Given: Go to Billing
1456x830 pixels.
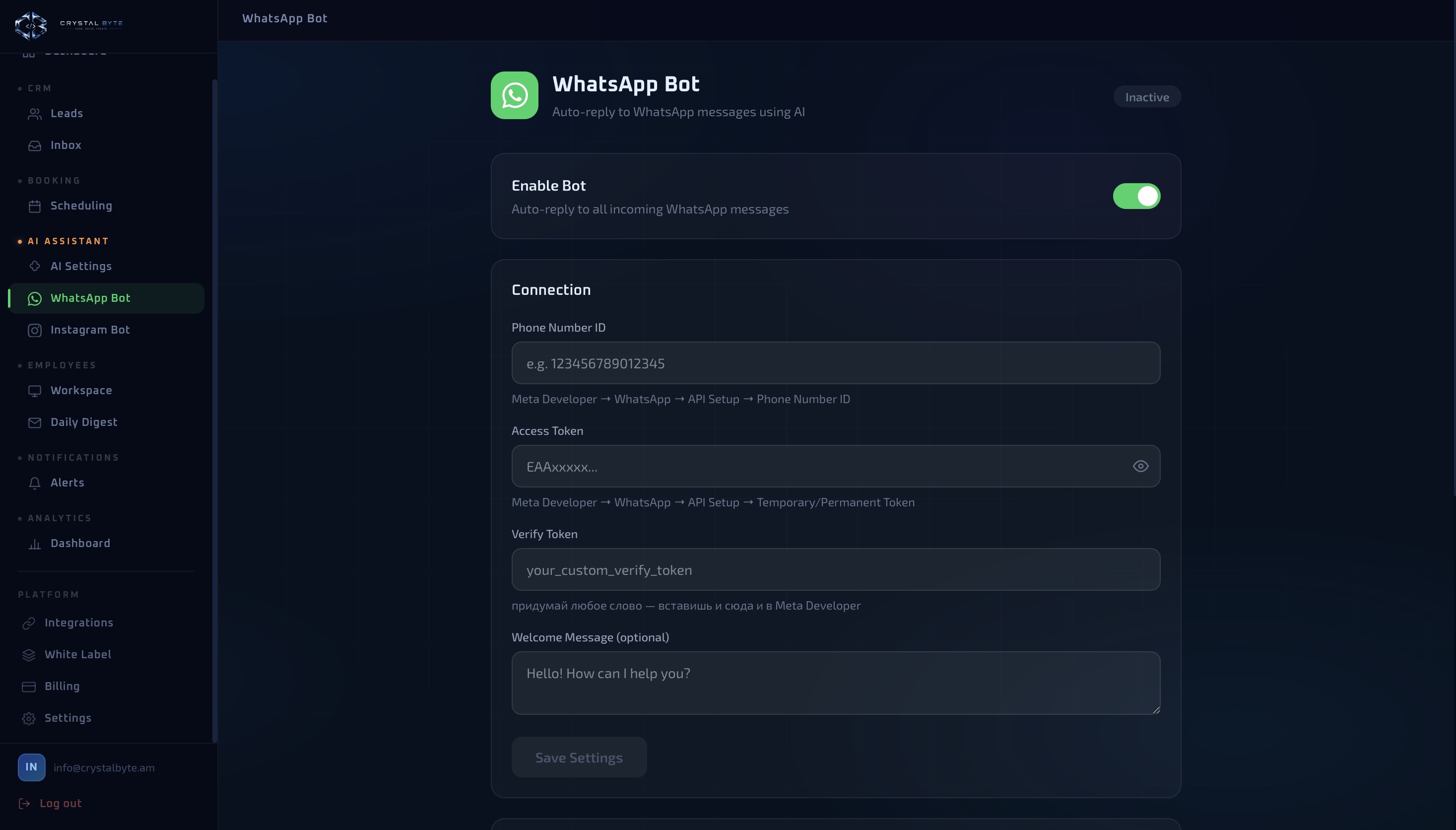Looking at the screenshot, I should 106,687.
